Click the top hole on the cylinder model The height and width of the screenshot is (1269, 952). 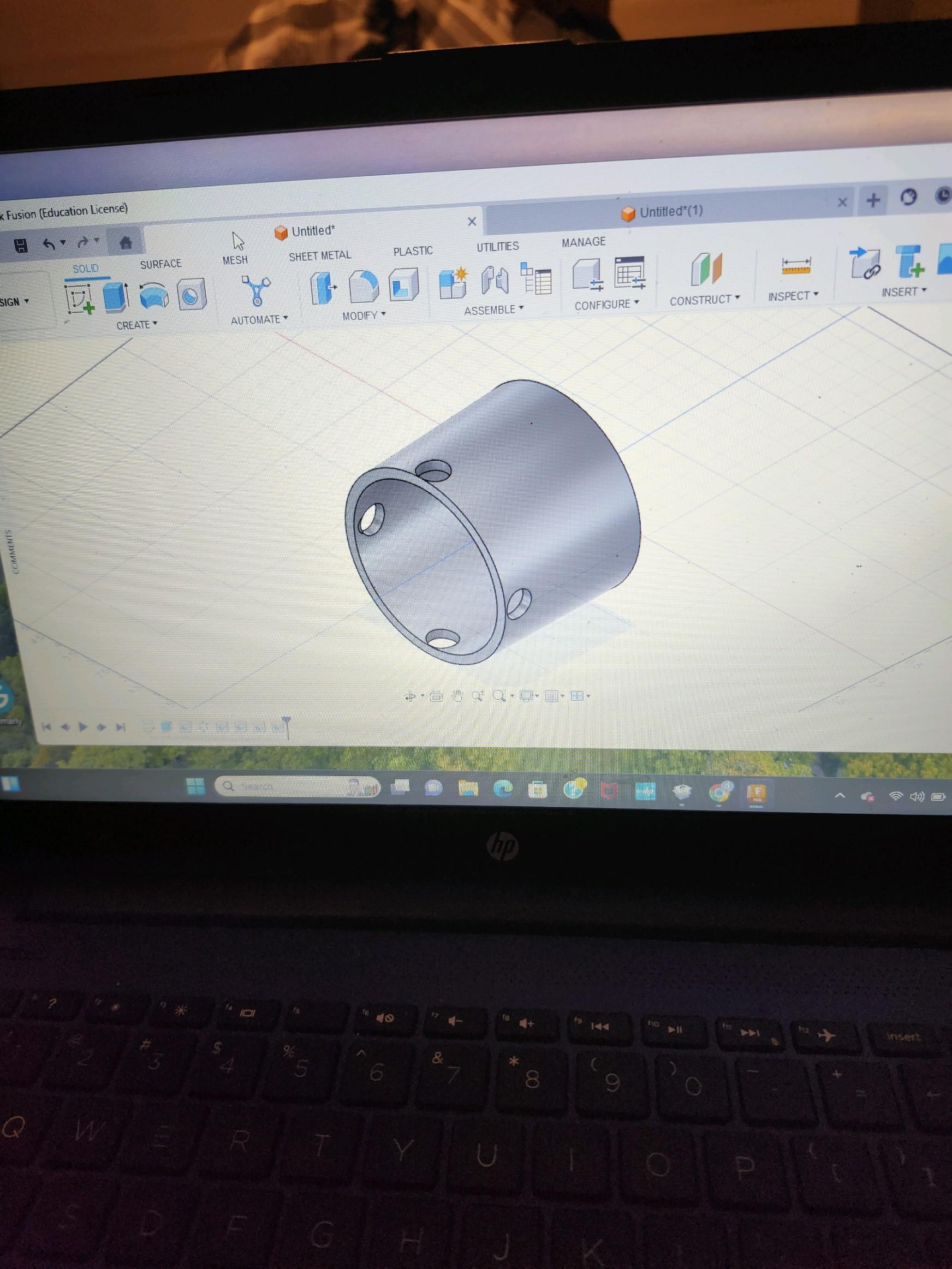click(x=433, y=470)
